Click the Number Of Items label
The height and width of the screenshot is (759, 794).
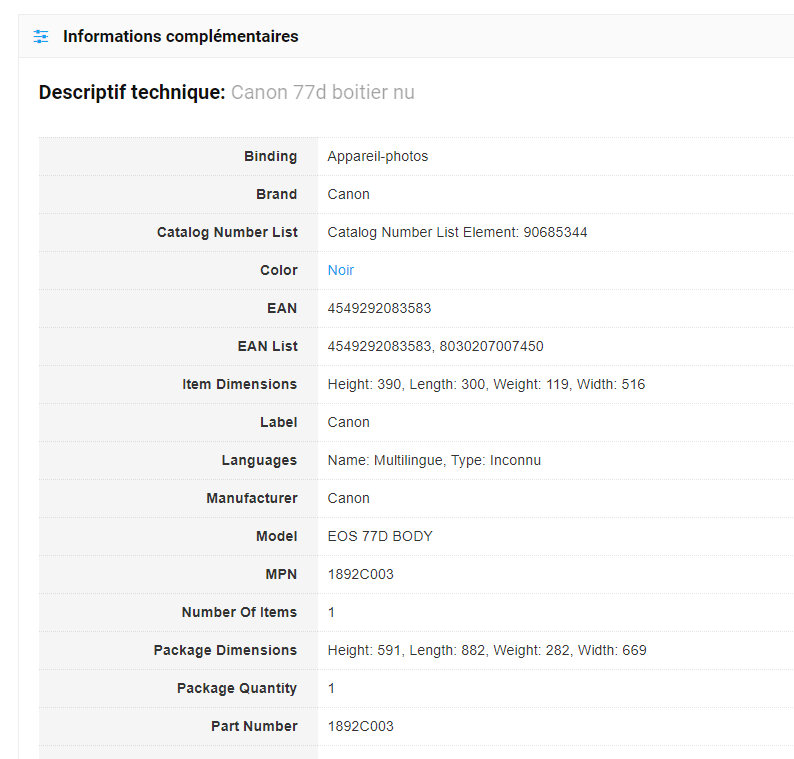pyautogui.click(x=239, y=612)
